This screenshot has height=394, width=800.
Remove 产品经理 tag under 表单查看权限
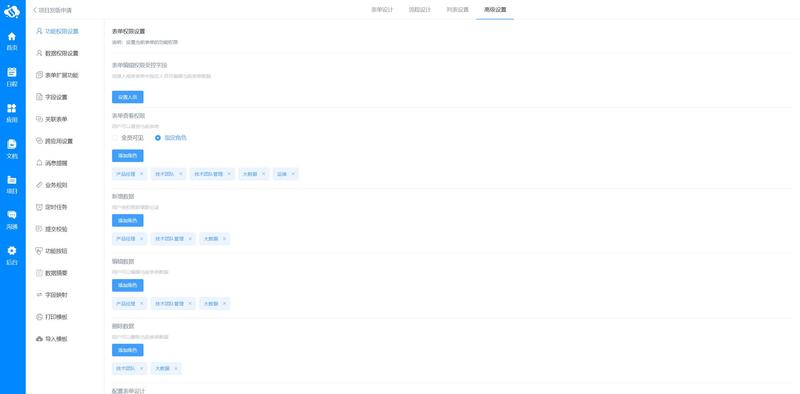141,174
